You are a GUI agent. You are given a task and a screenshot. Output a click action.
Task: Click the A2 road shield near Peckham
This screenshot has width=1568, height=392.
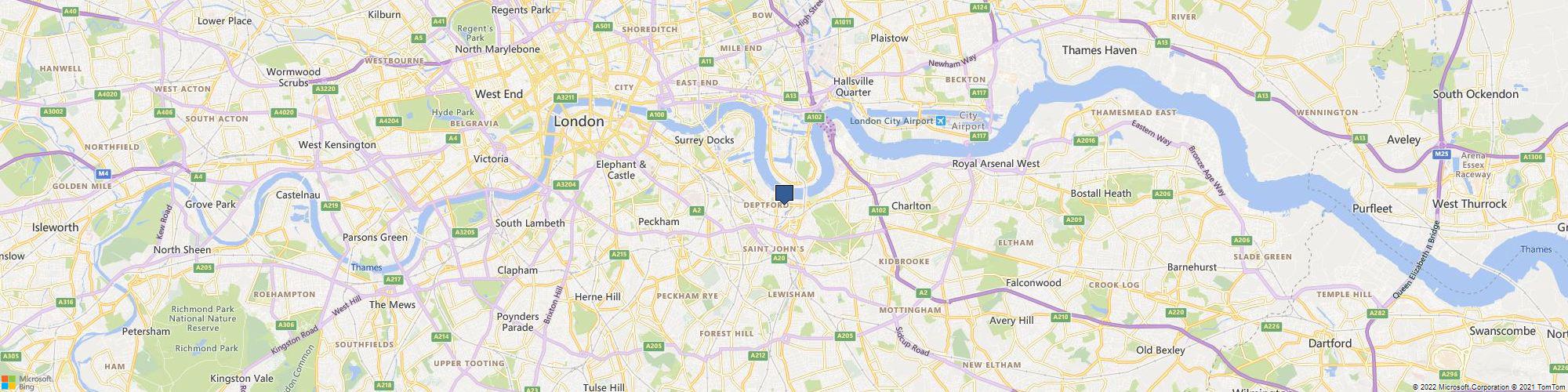(696, 210)
